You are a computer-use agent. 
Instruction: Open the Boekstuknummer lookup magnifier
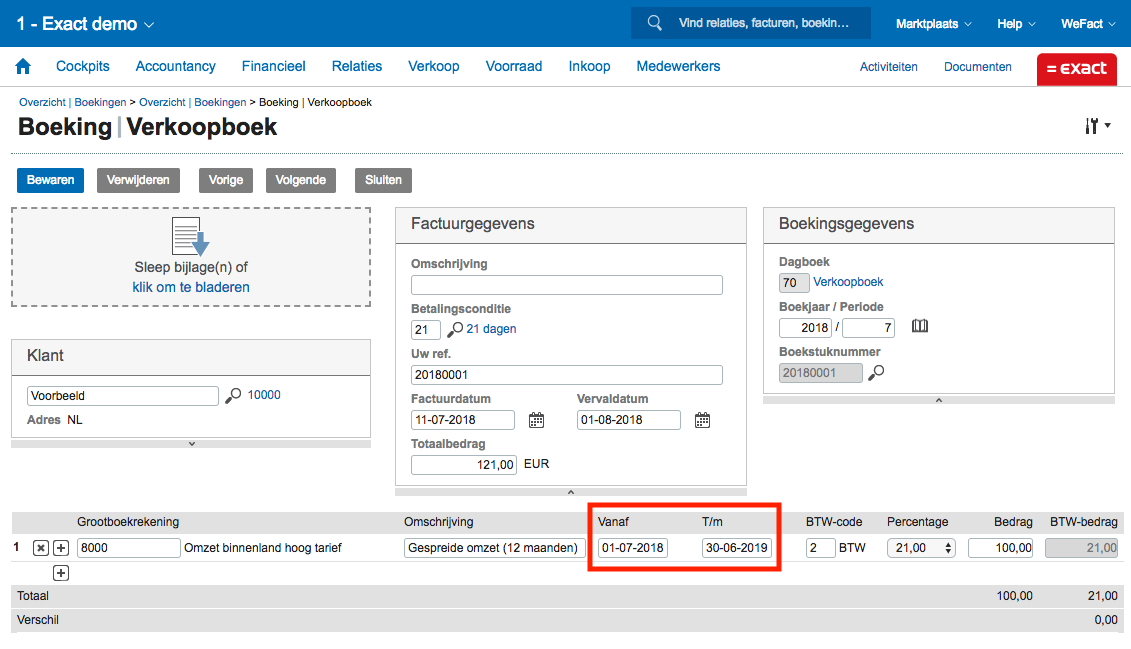point(876,373)
